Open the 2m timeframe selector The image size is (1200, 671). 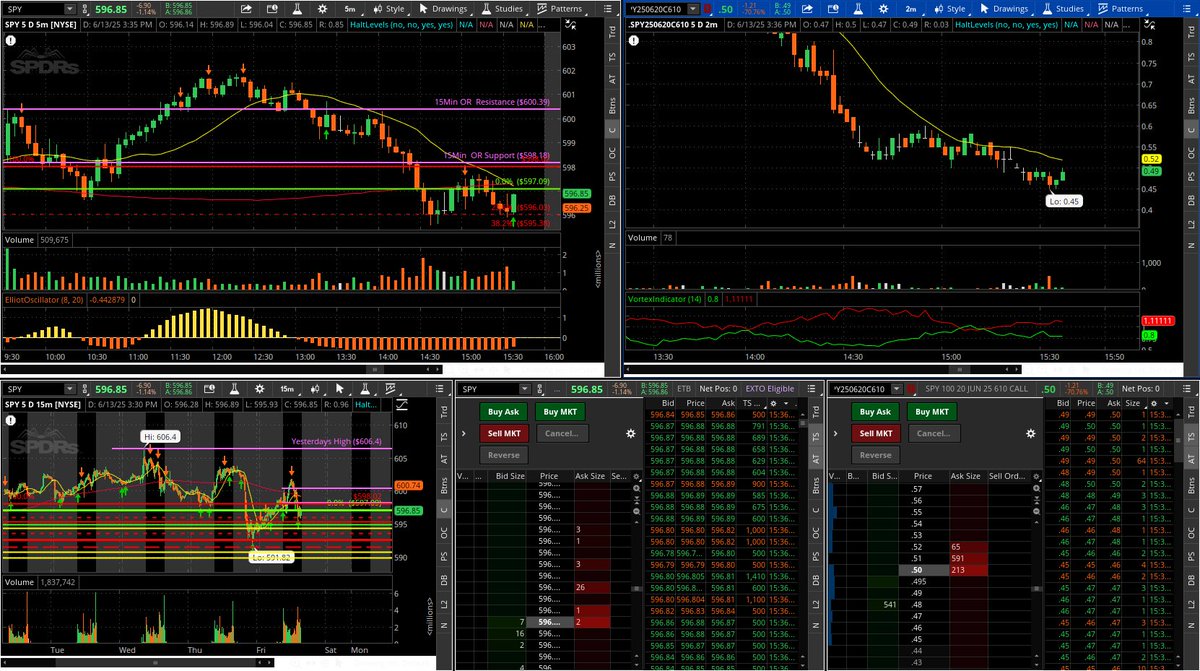pyautogui.click(x=911, y=9)
